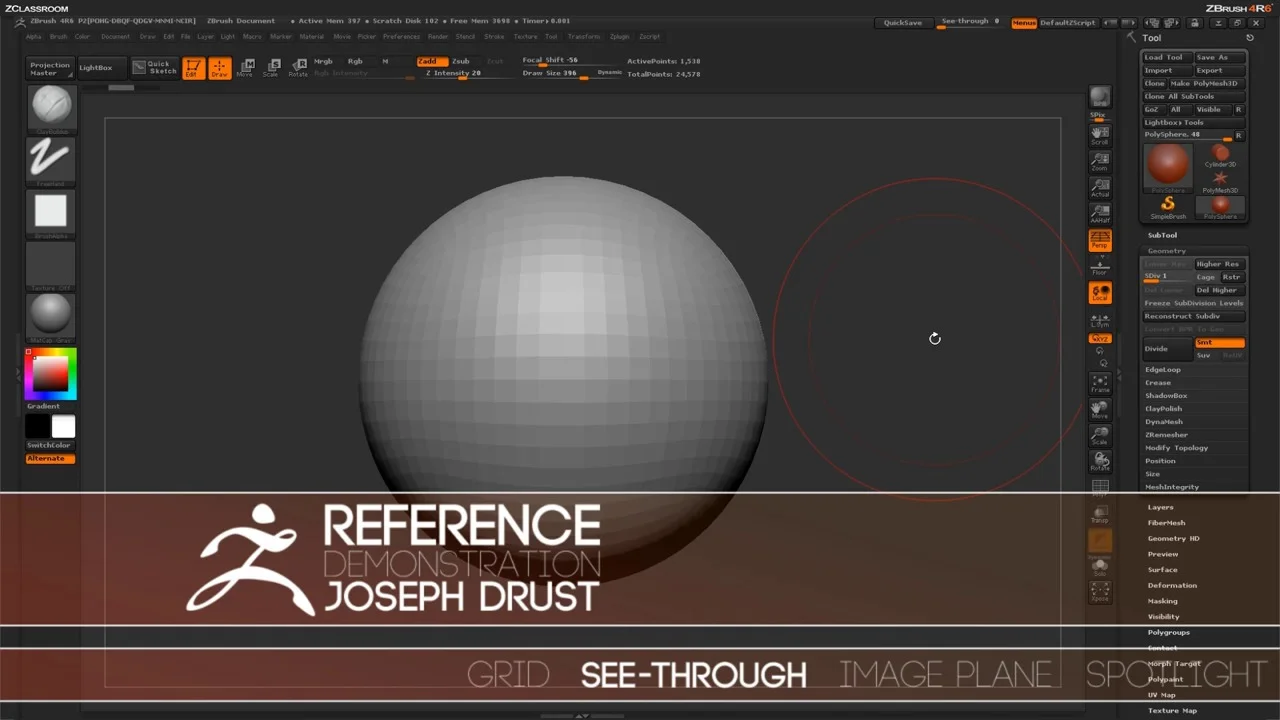Open the MatCap Gray material selector
The image size is (1280, 720).
pyautogui.click(x=51, y=318)
